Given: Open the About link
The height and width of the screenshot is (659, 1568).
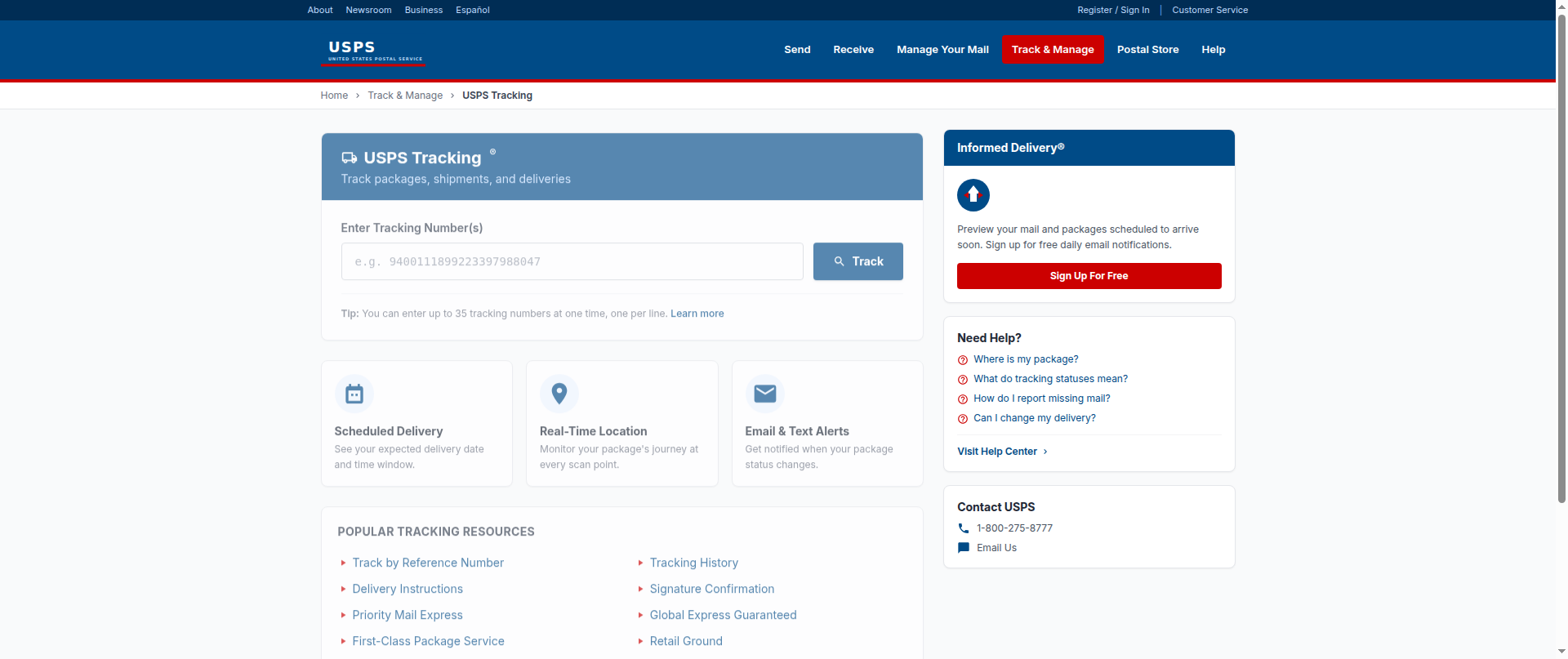Looking at the screenshot, I should pos(320,10).
